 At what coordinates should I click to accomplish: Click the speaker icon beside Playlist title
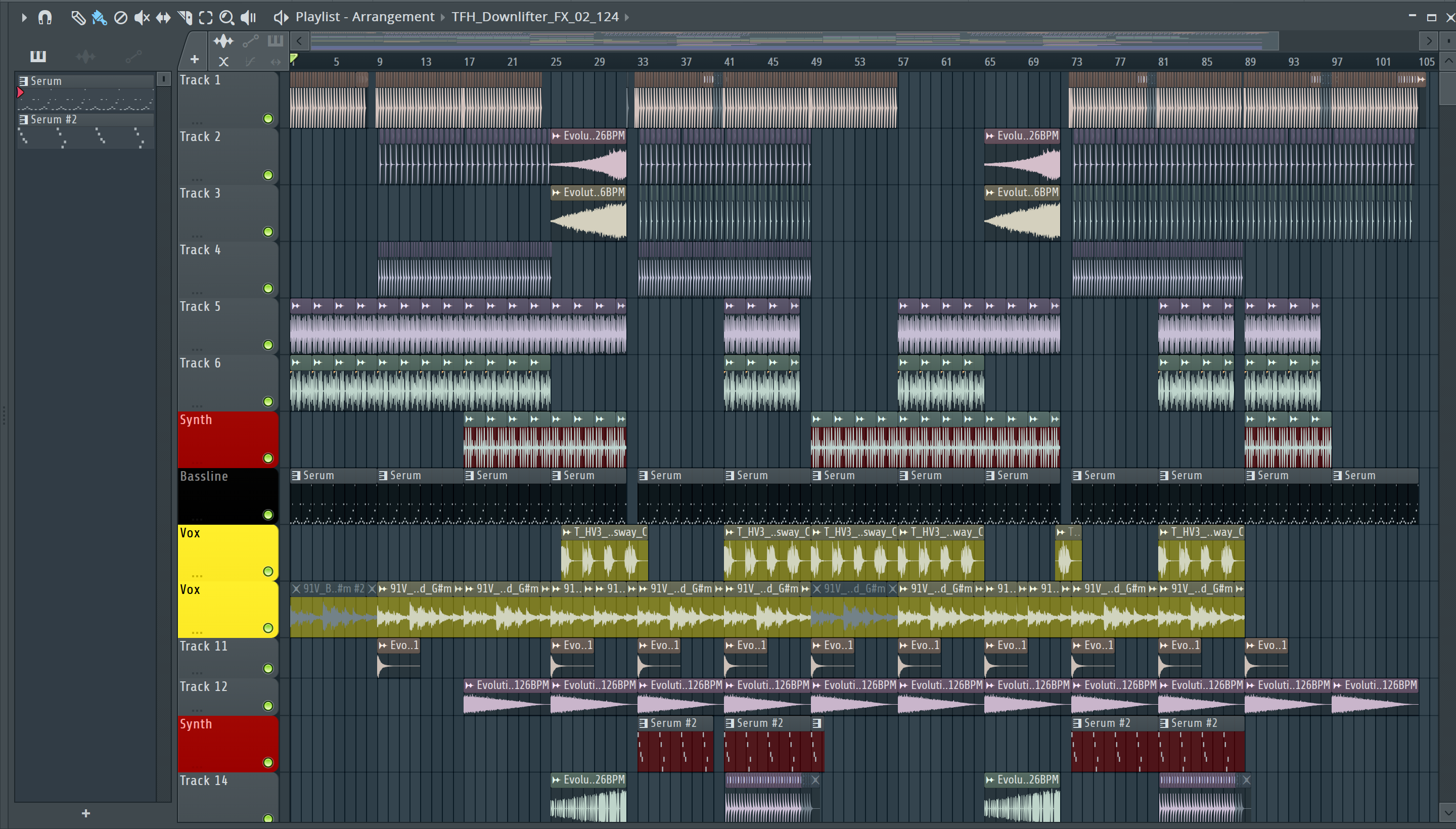tap(281, 18)
